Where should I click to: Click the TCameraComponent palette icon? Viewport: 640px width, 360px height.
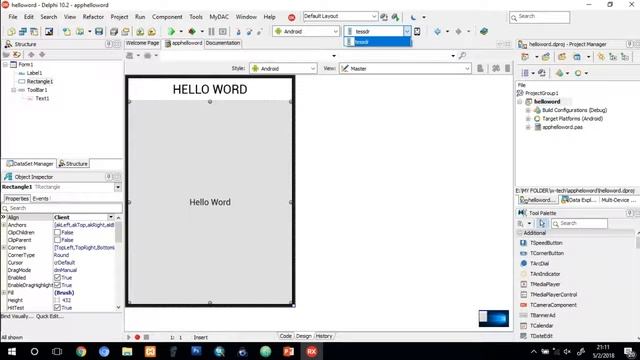523,305
